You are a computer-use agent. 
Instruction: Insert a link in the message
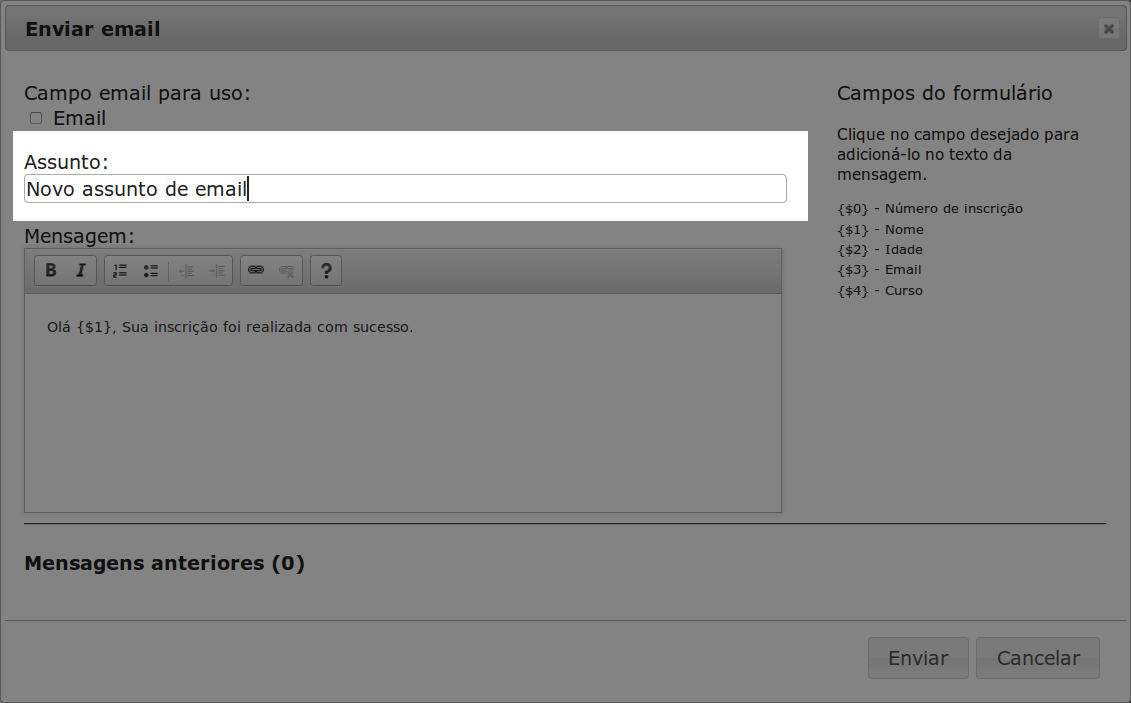[256, 271]
